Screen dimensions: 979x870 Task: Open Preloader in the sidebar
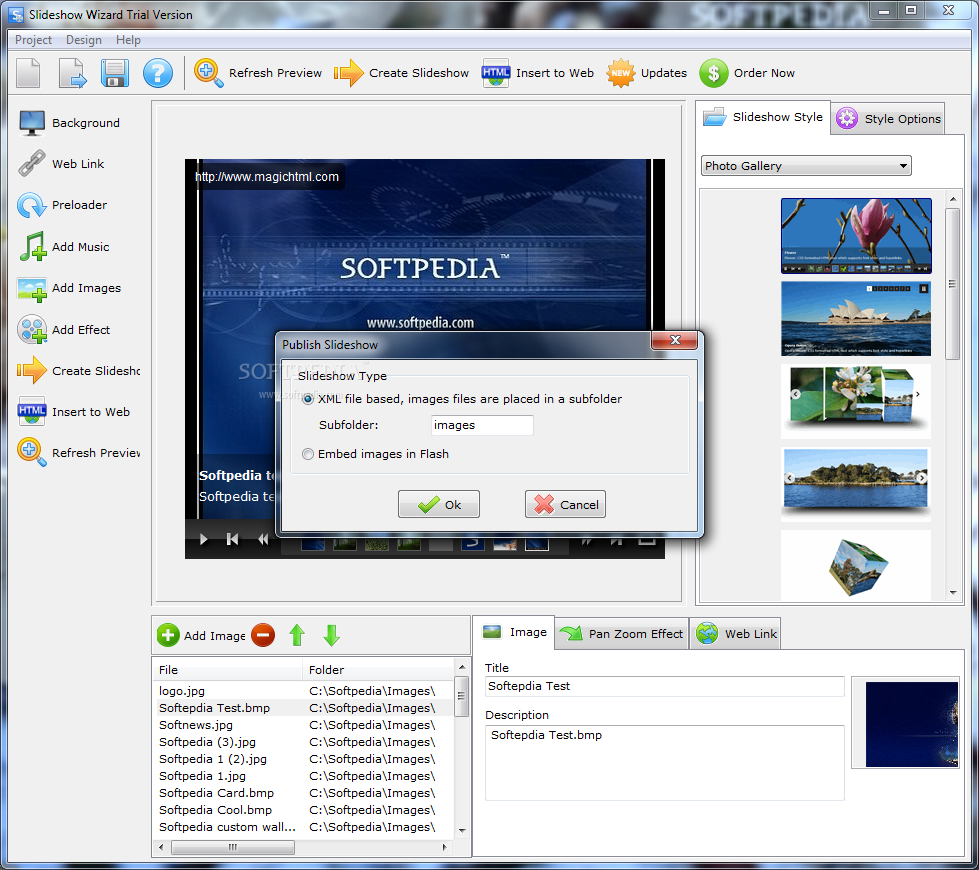coord(62,205)
